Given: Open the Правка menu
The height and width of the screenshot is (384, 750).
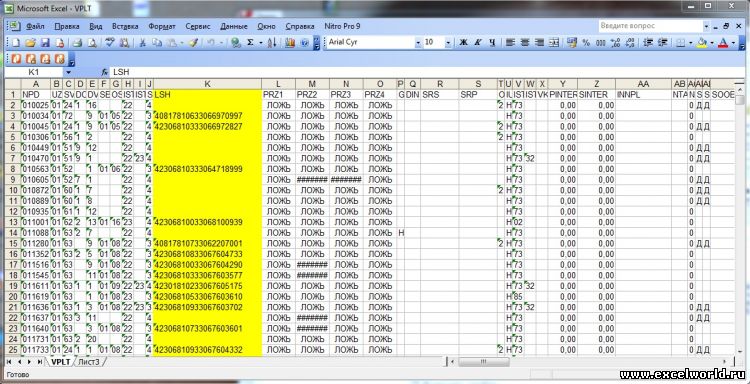Looking at the screenshot, I should click(x=67, y=26).
